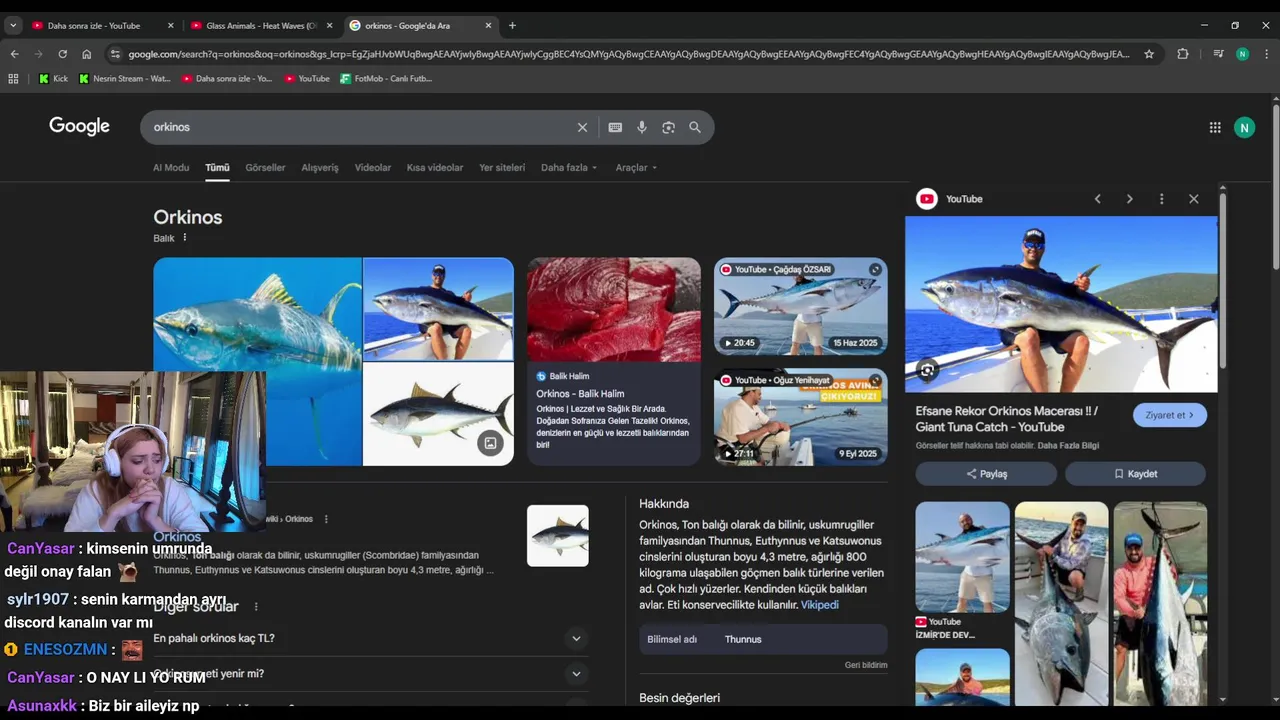The height and width of the screenshot is (720, 1280).
Task: Open the media control icon in Chrome toolbar
Action: [x=1218, y=54]
